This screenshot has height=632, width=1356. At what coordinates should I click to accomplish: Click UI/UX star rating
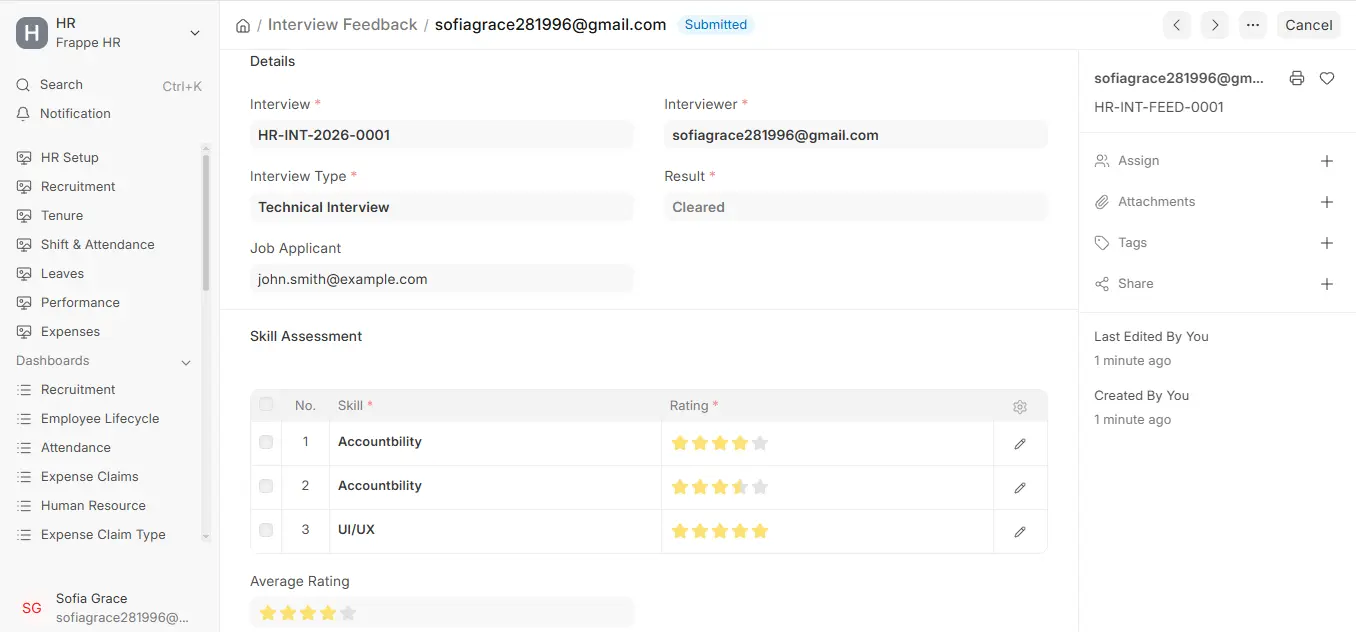[x=720, y=531]
